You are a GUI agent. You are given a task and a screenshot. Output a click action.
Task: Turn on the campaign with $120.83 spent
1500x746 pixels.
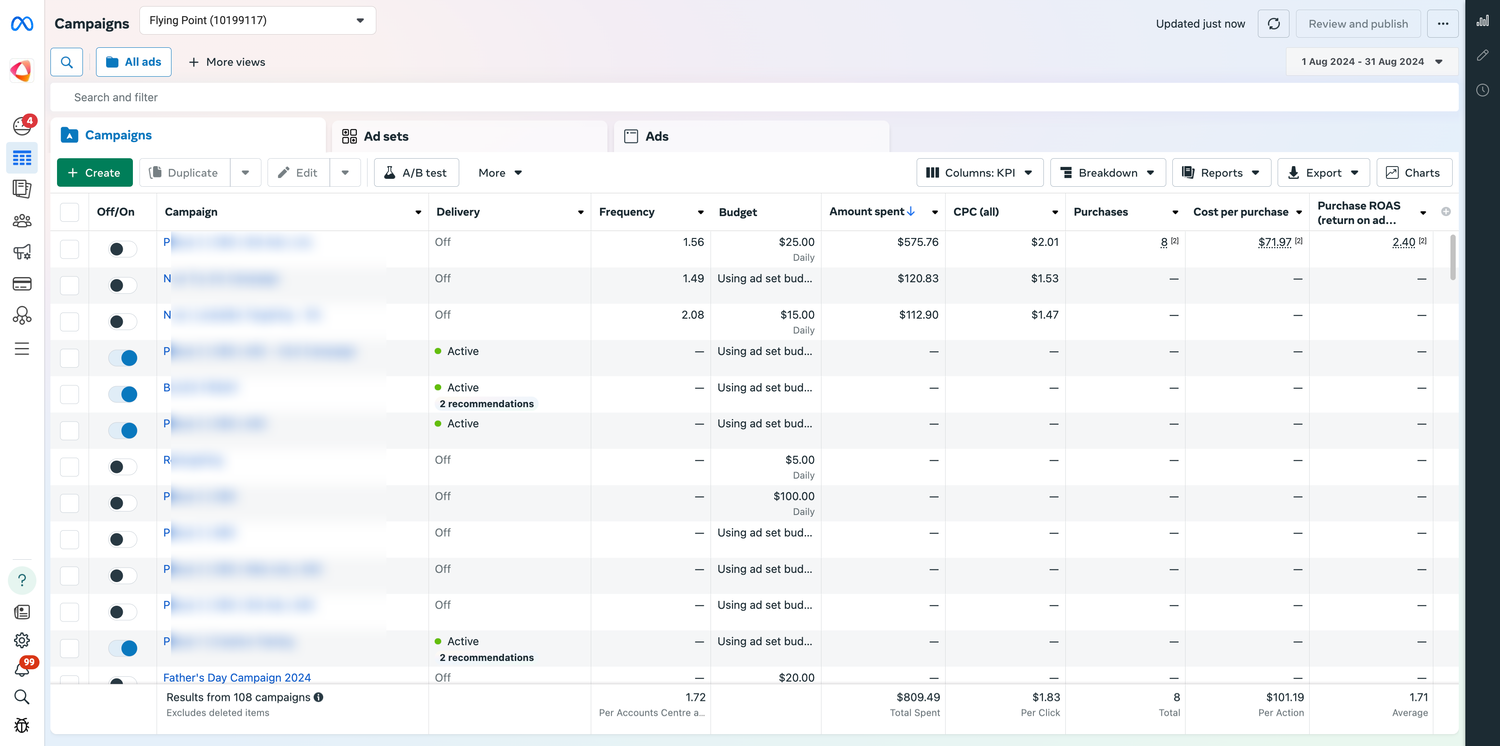[123, 285]
